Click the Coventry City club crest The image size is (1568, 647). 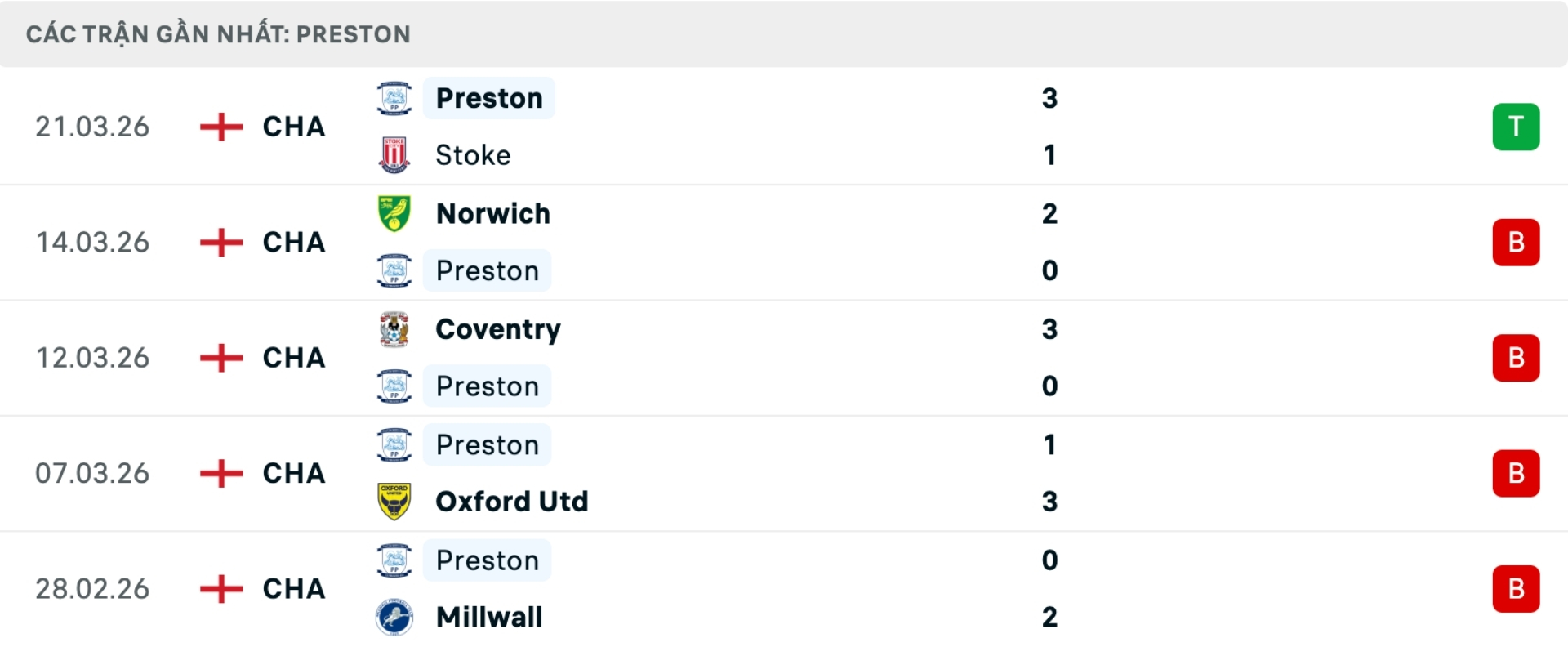394,329
